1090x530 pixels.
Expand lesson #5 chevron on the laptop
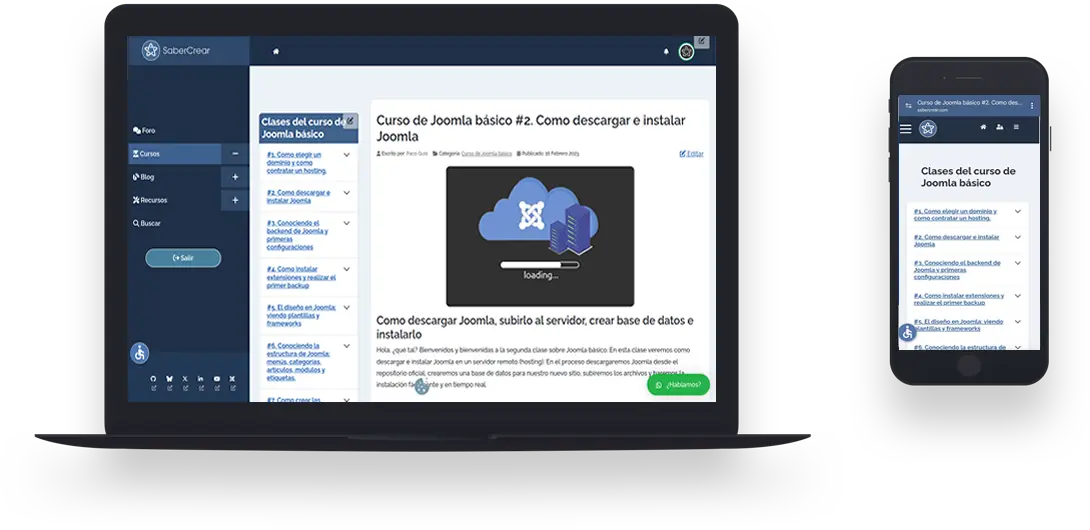coord(346,307)
